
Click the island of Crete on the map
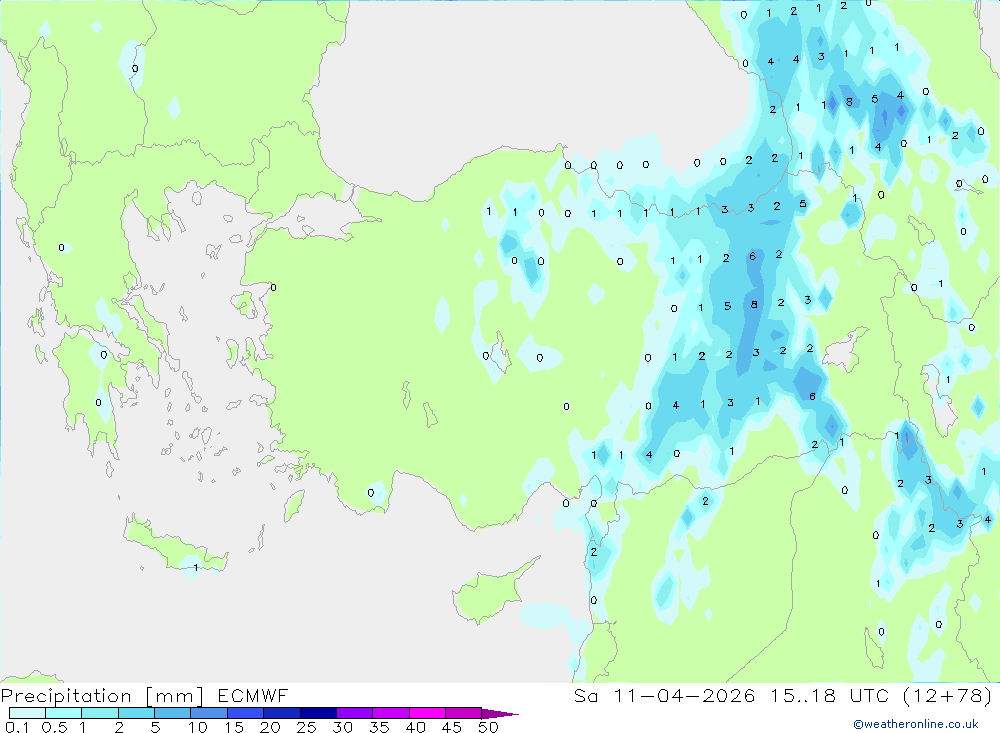click(175, 544)
